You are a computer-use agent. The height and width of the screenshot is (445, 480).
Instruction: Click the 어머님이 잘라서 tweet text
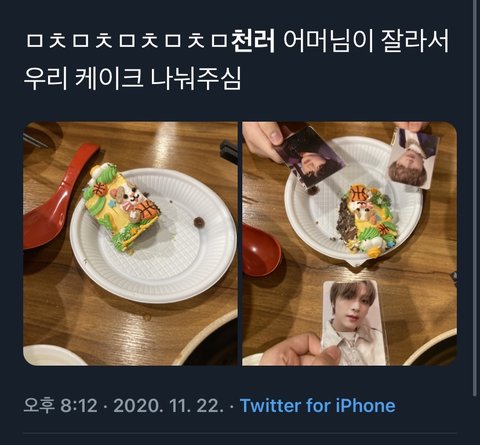(x=366, y=41)
